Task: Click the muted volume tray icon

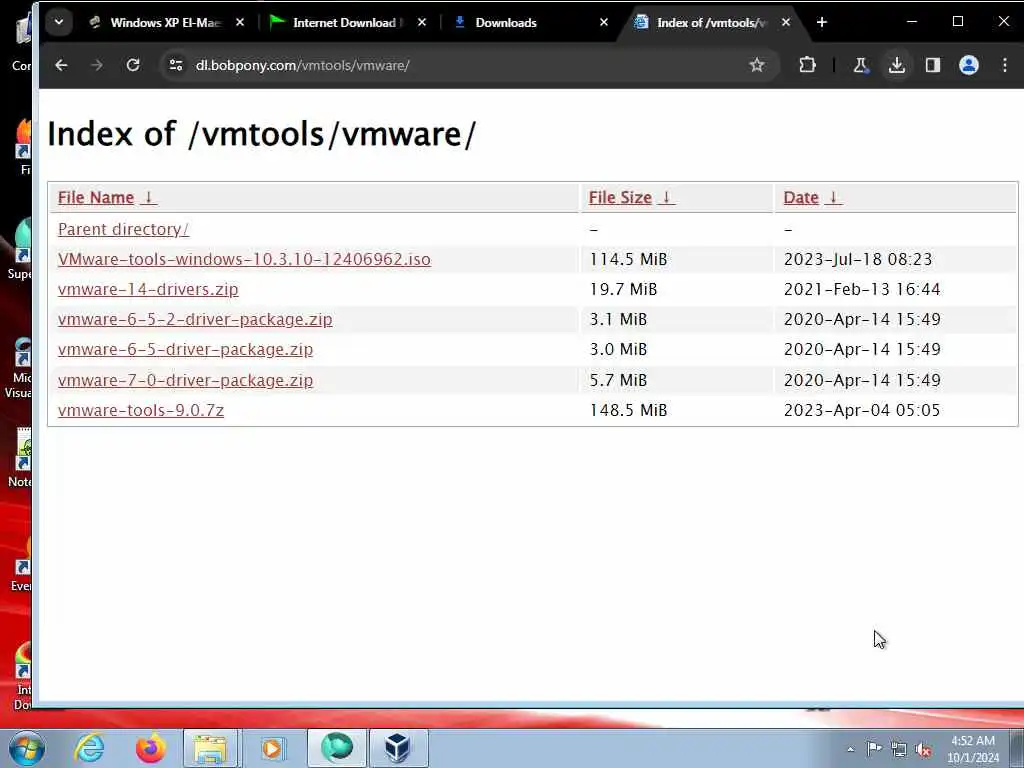Action: (x=923, y=750)
